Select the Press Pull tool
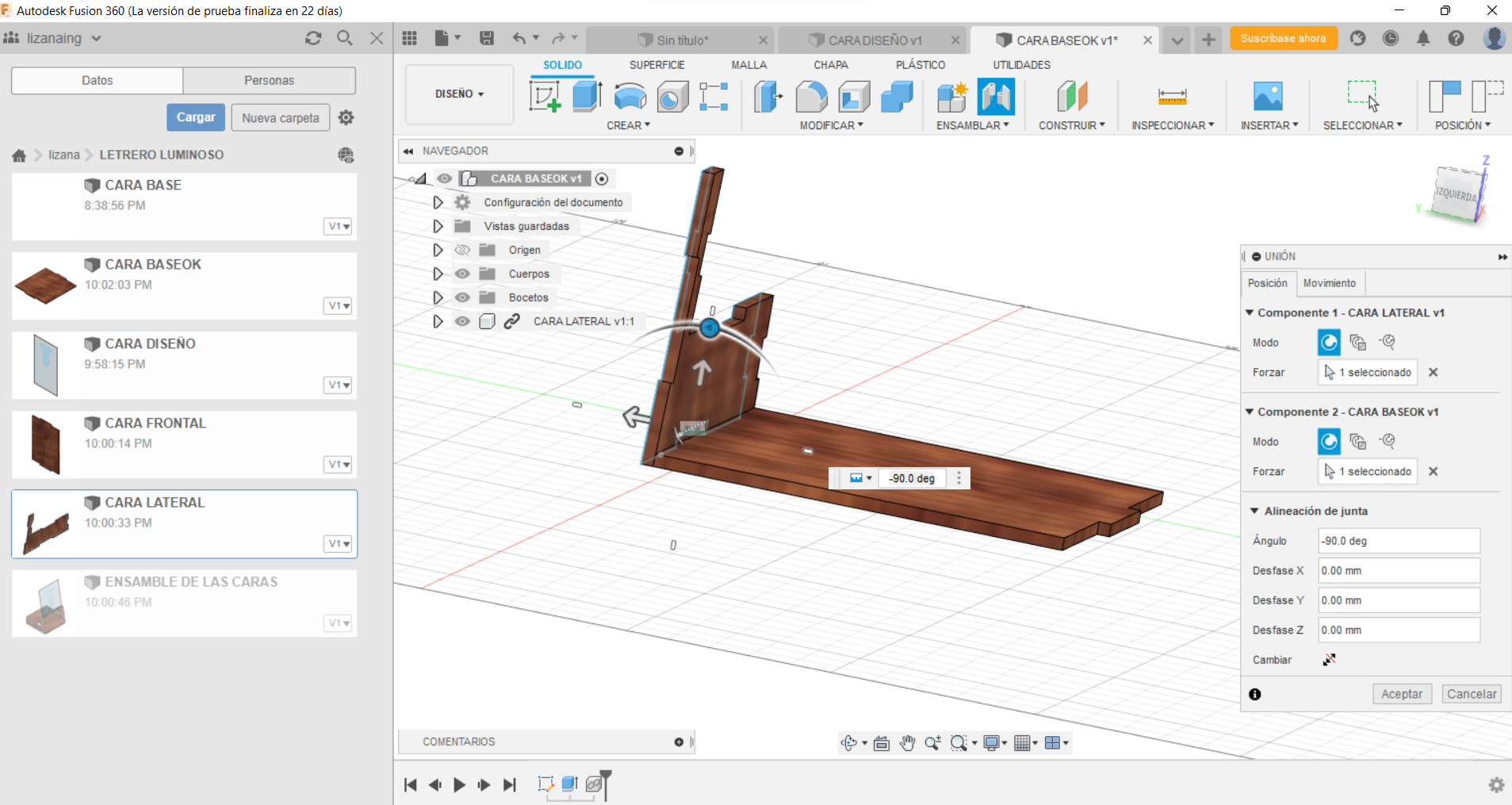The image size is (1512, 805). click(767, 97)
